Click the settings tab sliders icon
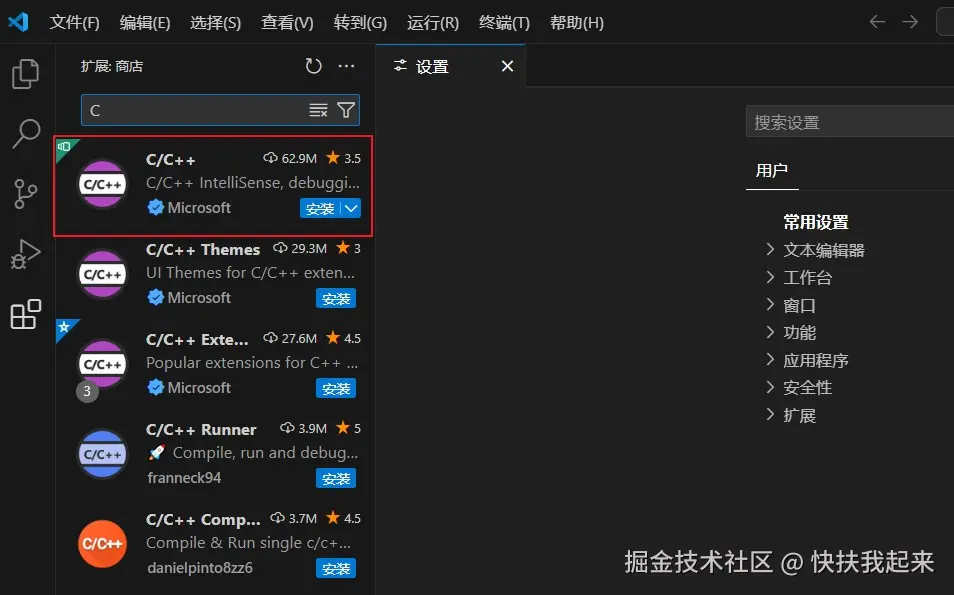The width and height of the screenshot is (954, 595). click(x=400, y=66)
